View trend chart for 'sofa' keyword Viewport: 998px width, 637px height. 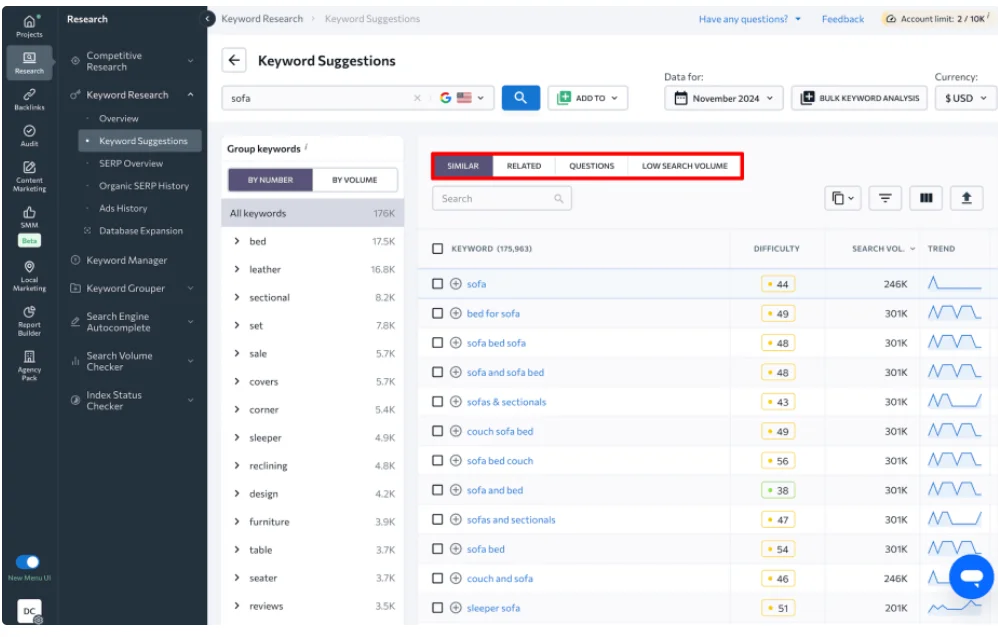954,284
